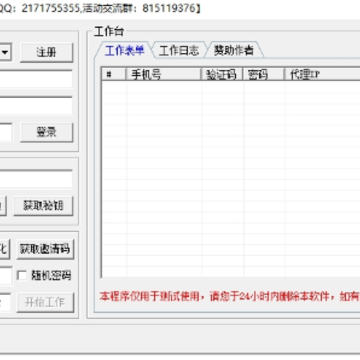Select the 验证码 column header
This screenshot has width=360, height=360.
click(x=222, y=74)
